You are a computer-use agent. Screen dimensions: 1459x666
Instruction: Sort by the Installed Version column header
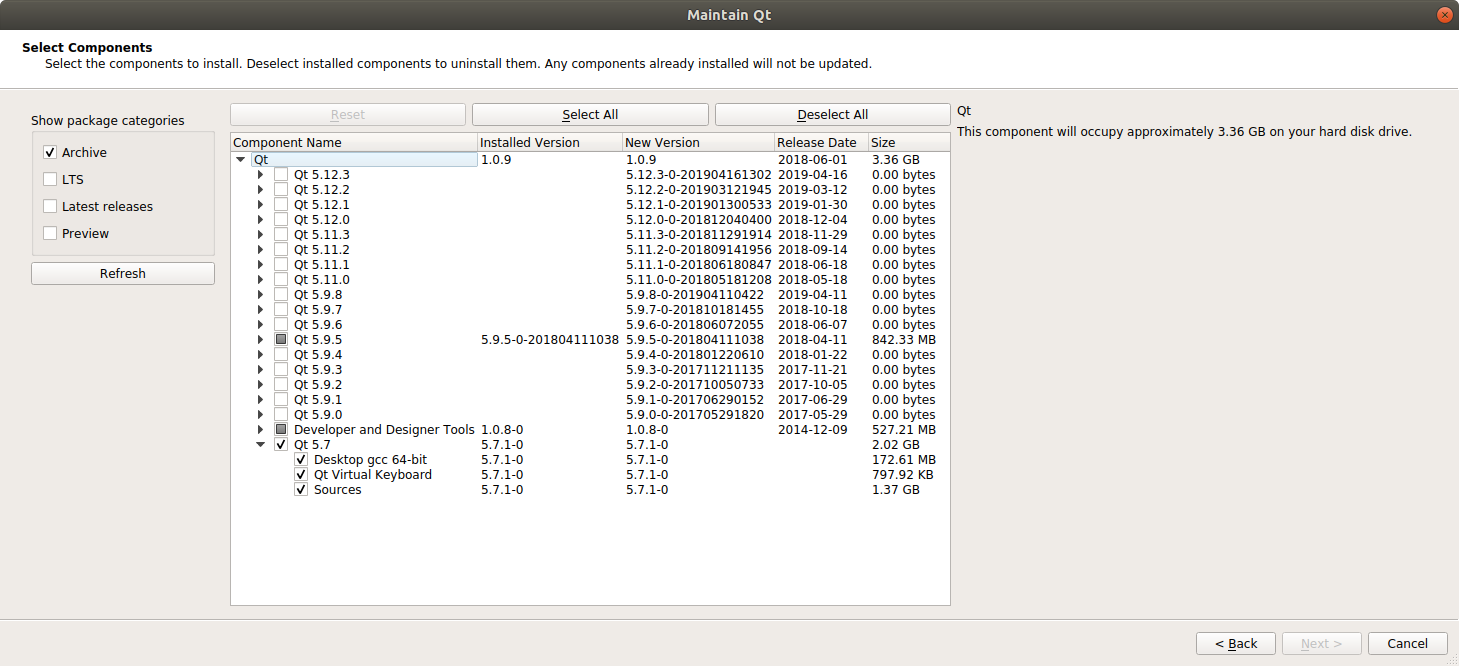550,143
